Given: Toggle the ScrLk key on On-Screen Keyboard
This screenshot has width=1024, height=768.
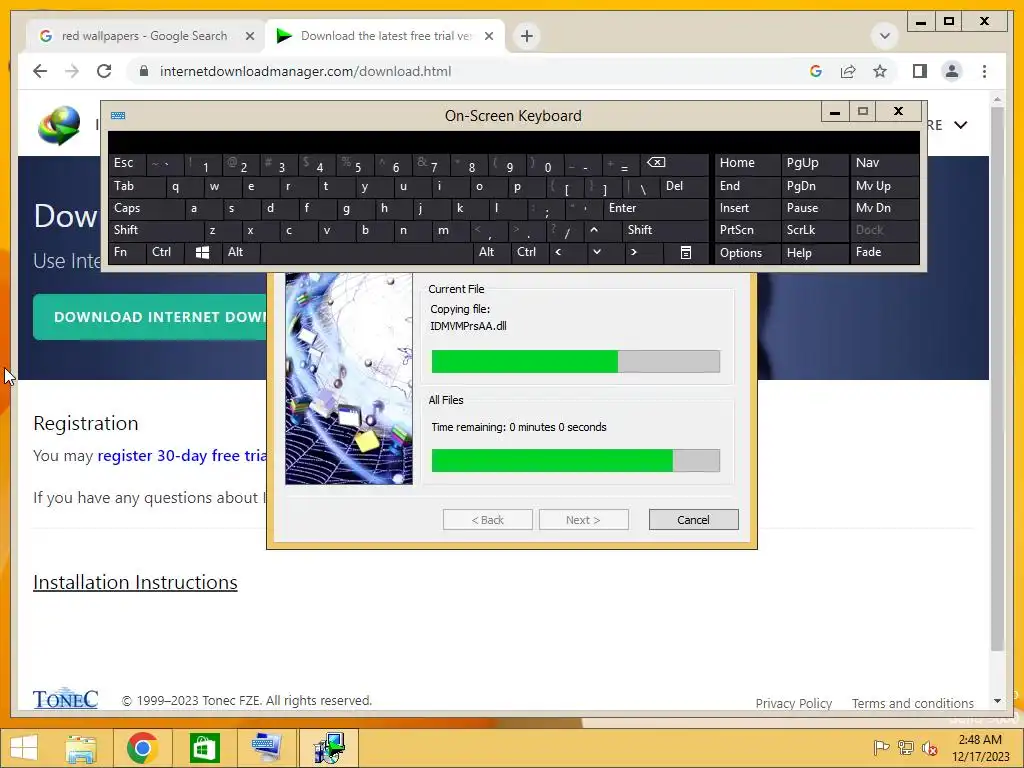Looking at the screenshot, I should (814, 230).
